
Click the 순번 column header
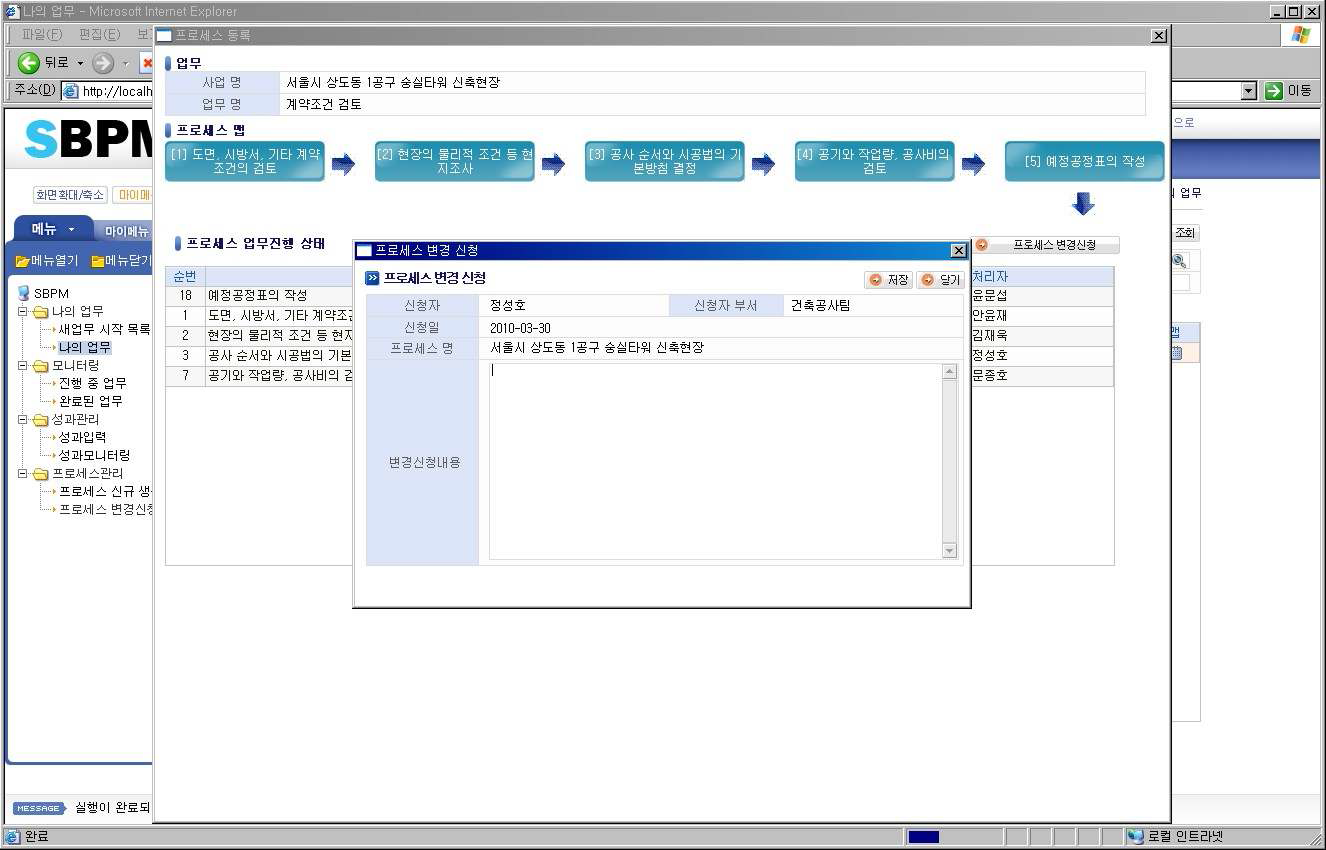185,276
